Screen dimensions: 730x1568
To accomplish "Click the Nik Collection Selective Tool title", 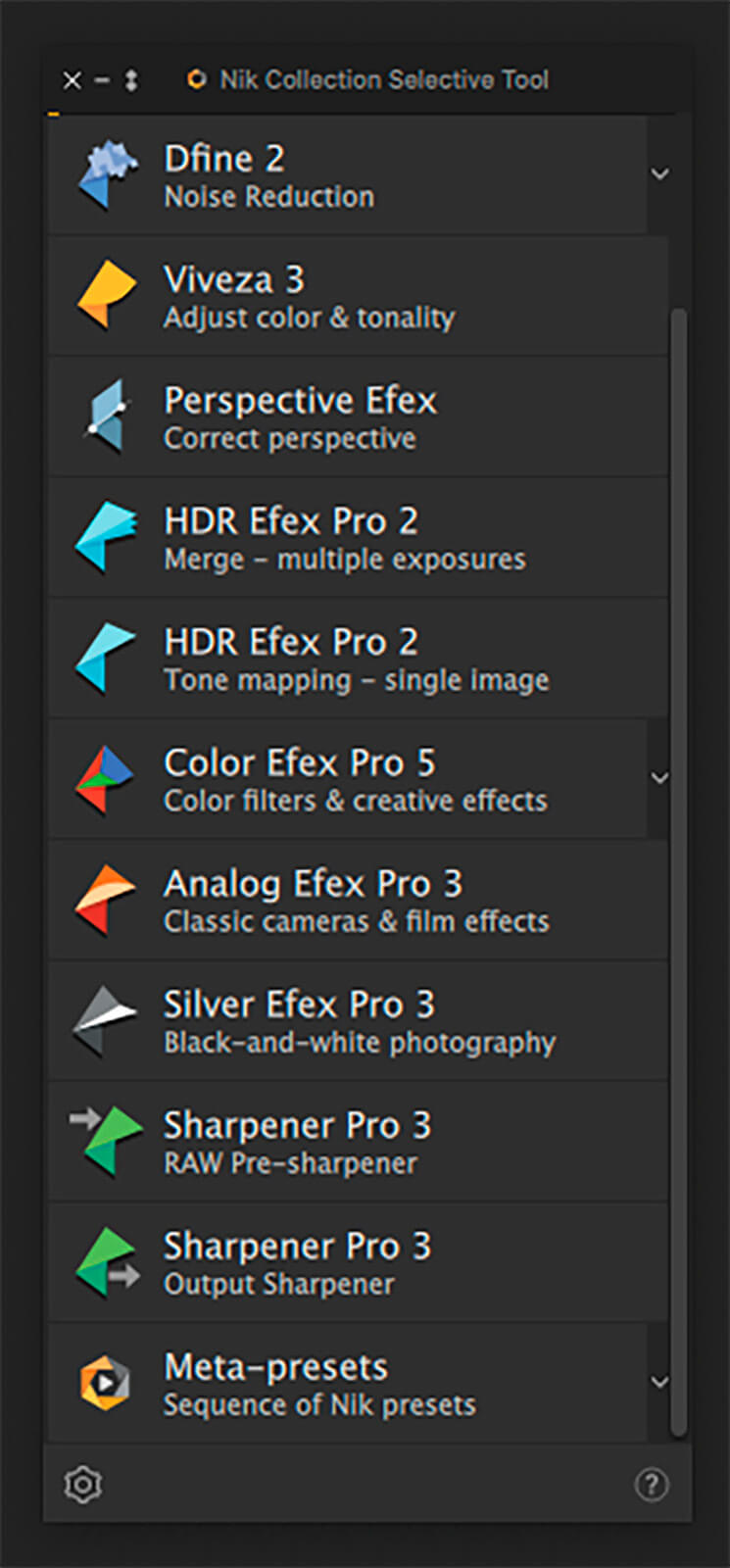I will pyautogui.click(x=383, y=80).
